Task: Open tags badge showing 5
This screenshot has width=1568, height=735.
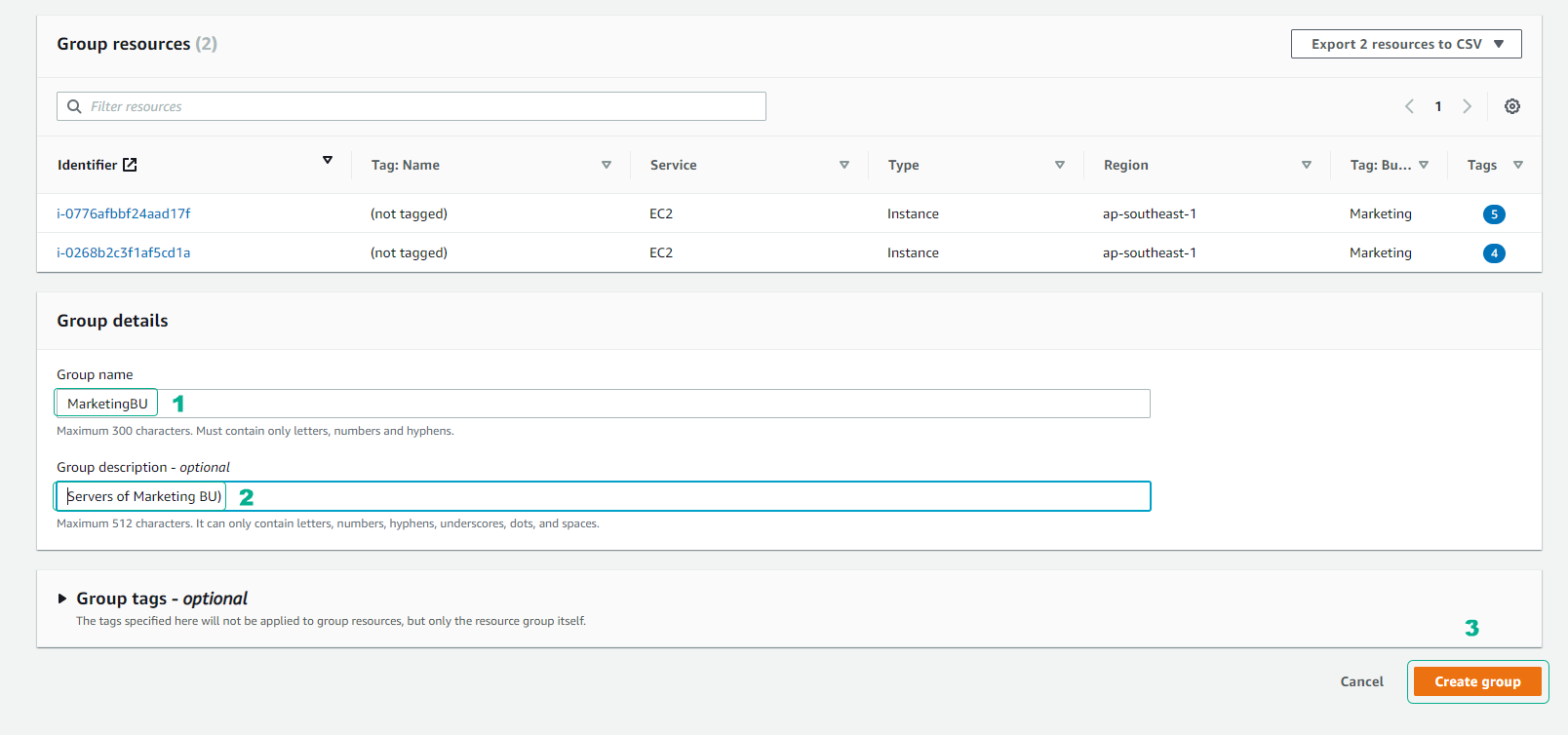Action: [1494, 214]
